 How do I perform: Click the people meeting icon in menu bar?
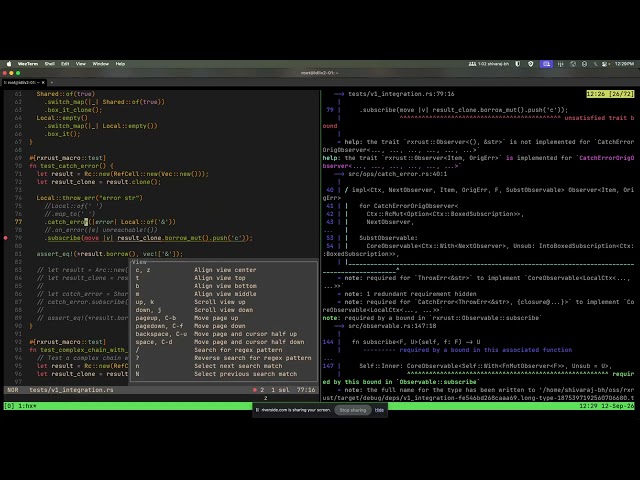pos(472,64)
